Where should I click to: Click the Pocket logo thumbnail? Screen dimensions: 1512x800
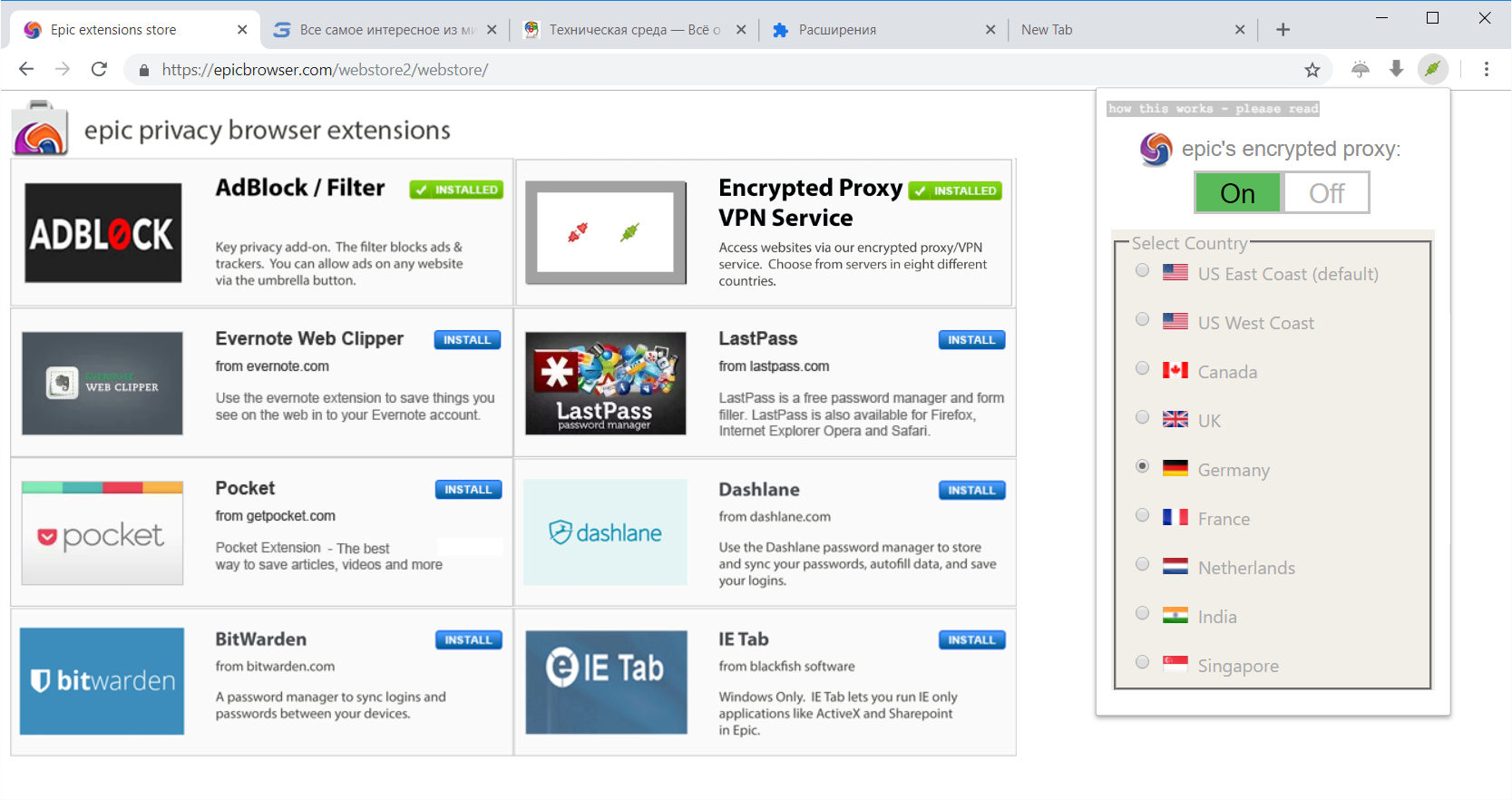pyautogui.click(x=102, y=533)
